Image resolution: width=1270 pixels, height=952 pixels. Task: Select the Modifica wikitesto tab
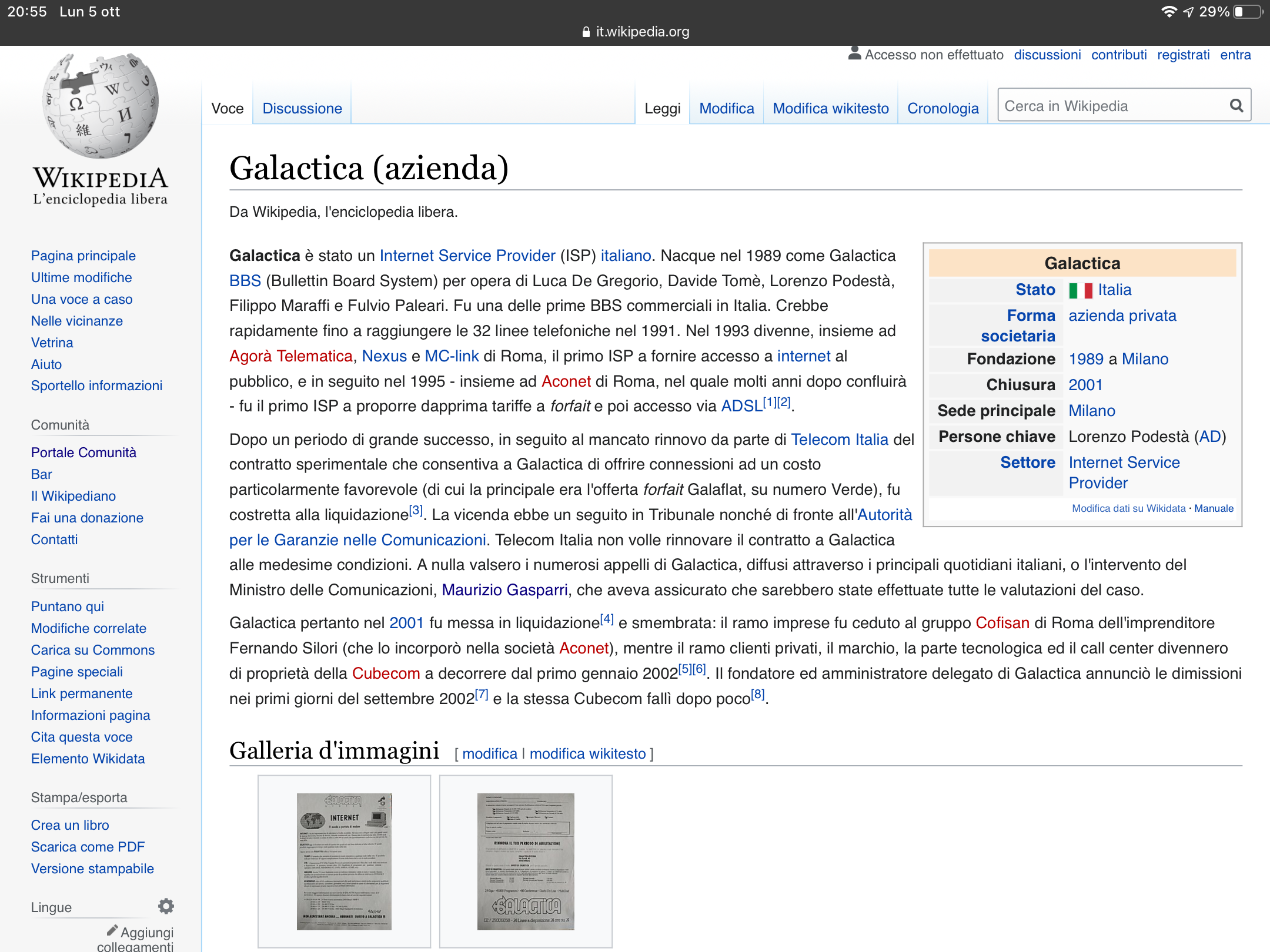pyautogui.click(x=830, y=109)
